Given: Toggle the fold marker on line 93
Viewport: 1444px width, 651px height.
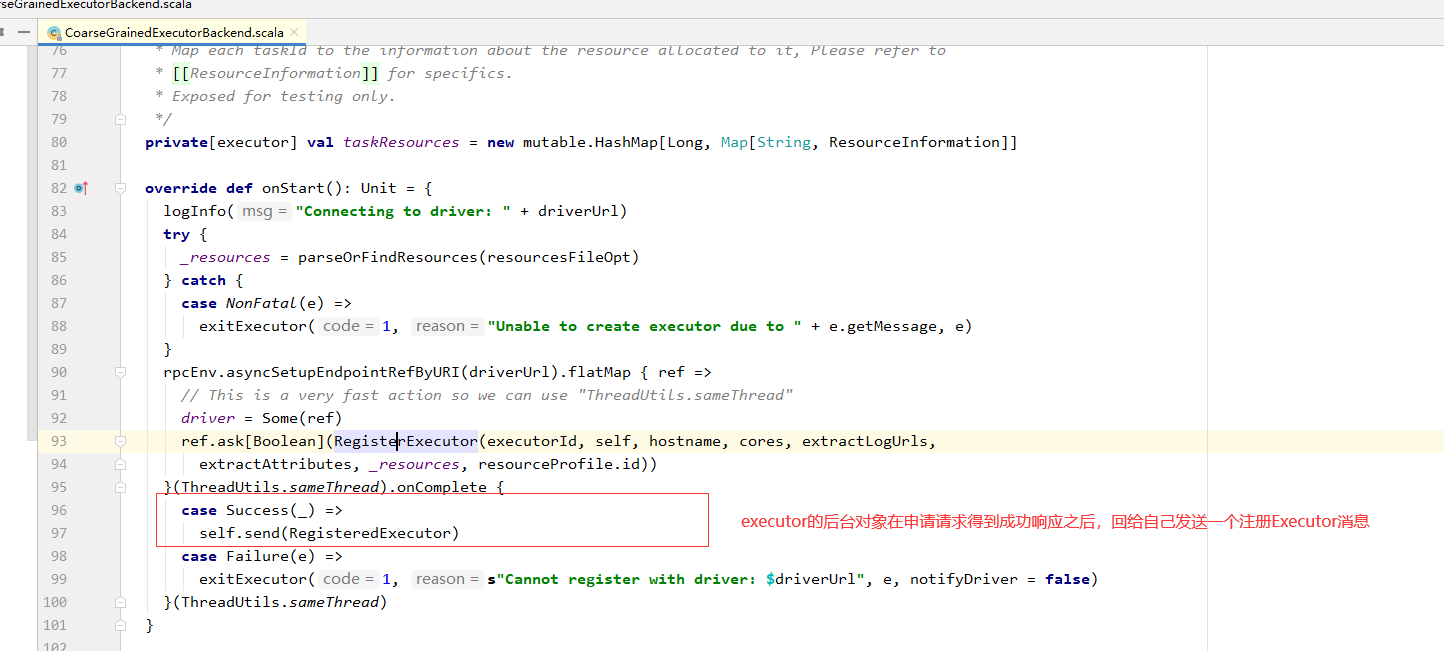Looking at the screenshot, I should 121,441.
